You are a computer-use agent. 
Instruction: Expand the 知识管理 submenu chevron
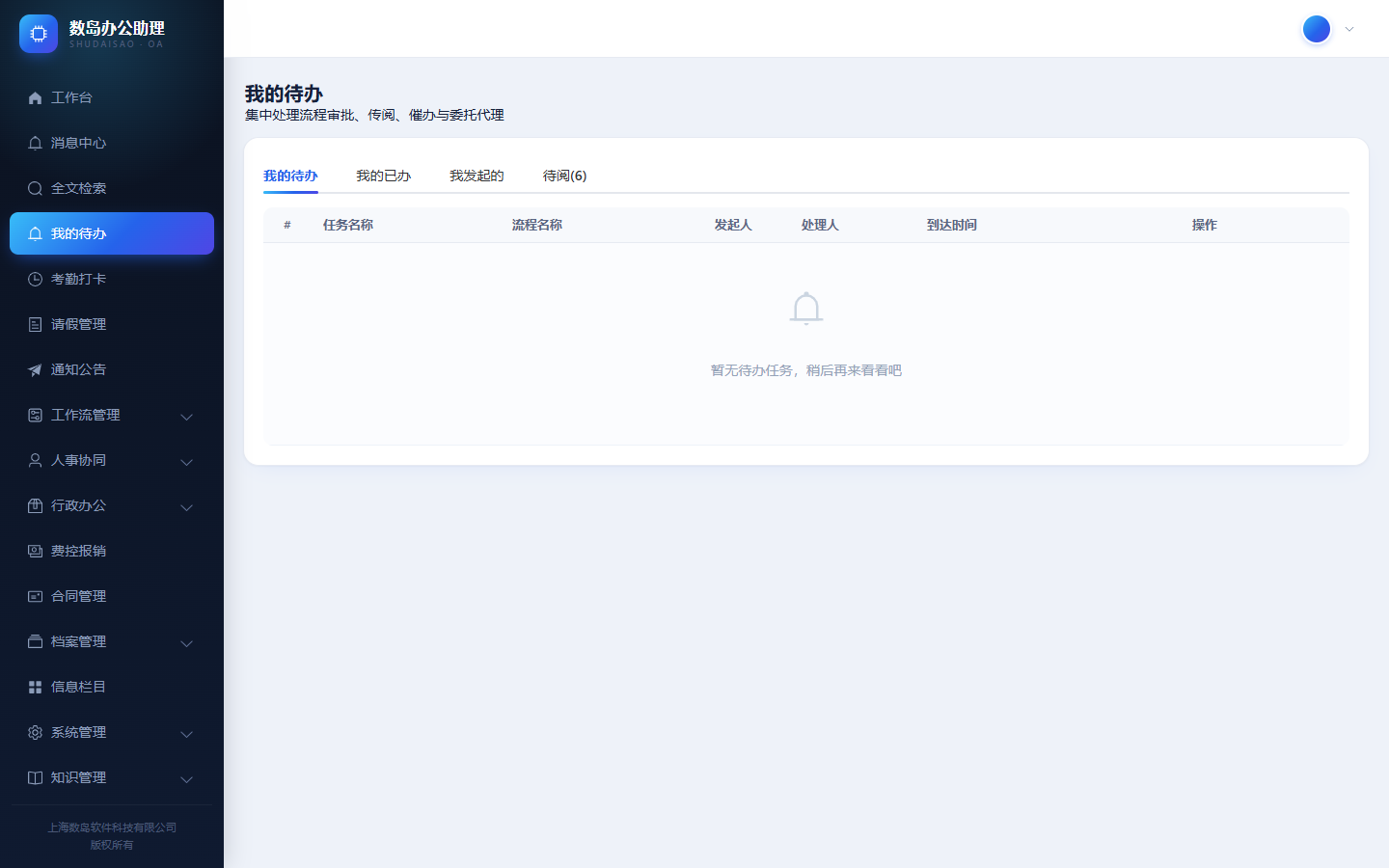click(x=187, y=779)
